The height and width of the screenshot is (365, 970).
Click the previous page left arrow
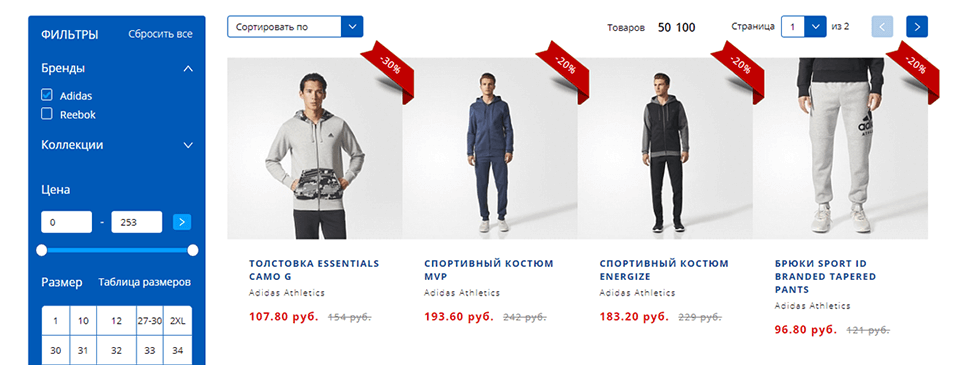(x=882, y=27)
